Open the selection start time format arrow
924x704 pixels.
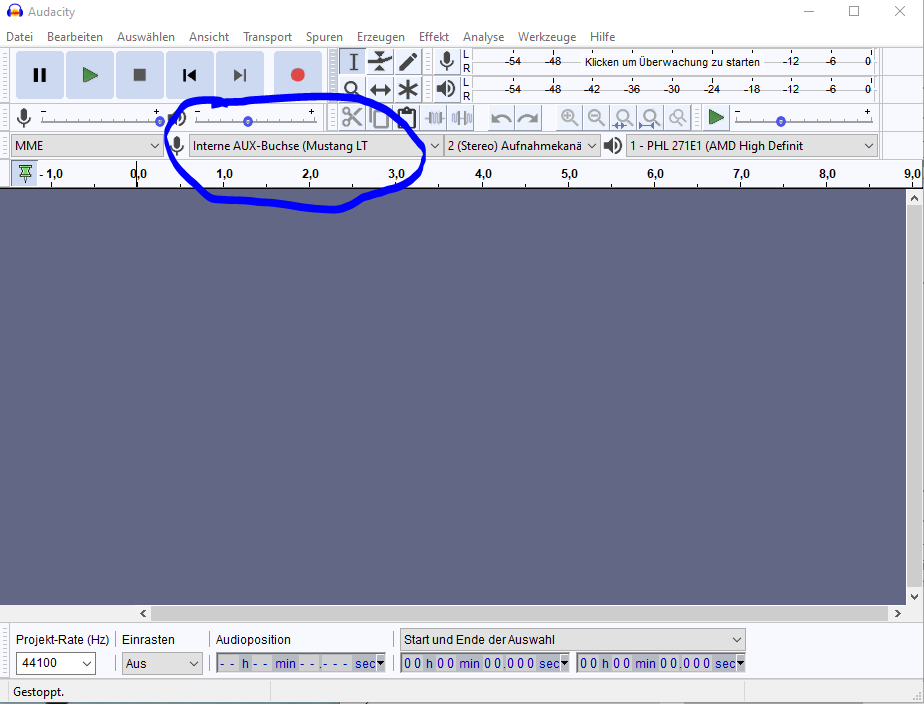(x=565, y=663)
